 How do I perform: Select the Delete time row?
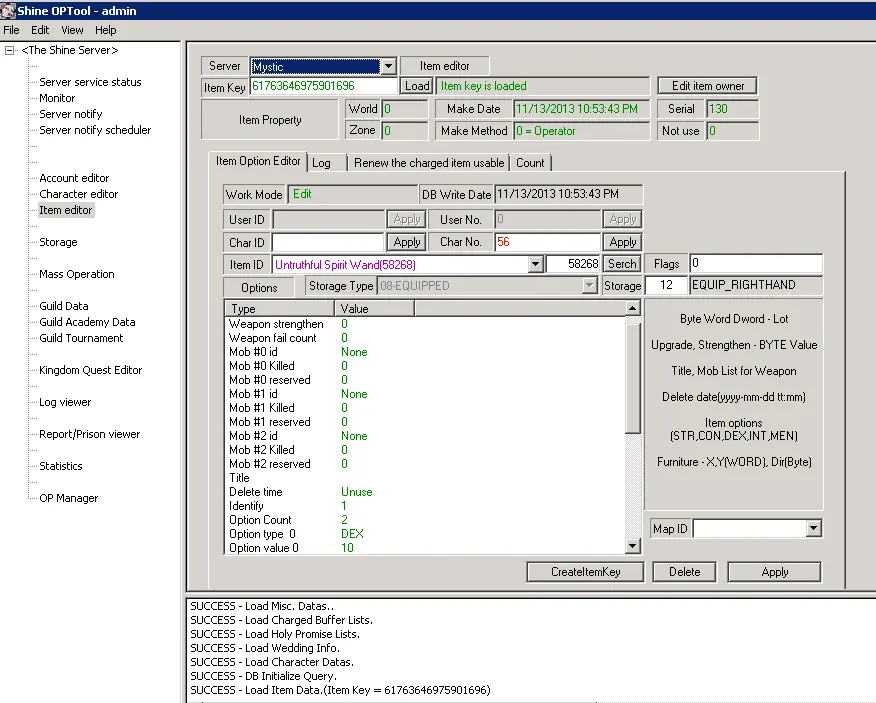(425, 492)
